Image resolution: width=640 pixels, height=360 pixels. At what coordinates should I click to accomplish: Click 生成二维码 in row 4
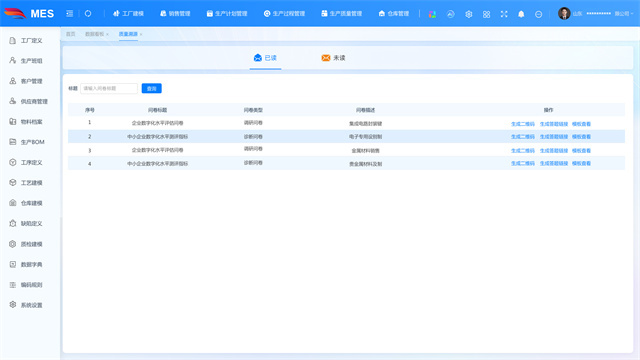tap(523, 163)
